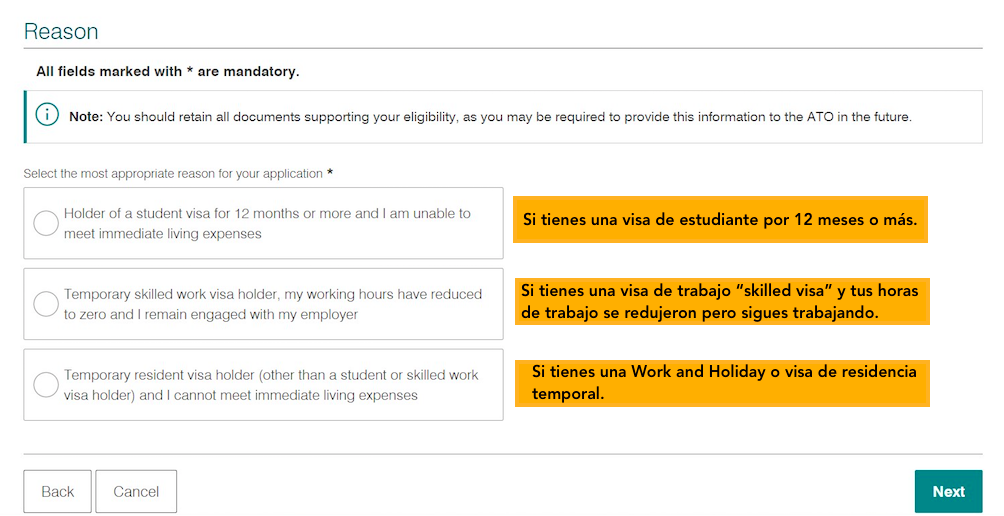Click the mandatory asterisk after the application label

[330, 172]
